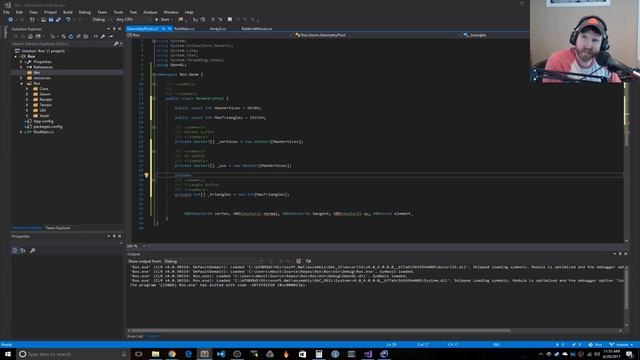Click the white stop-square icon in main toolbar
This screenshot has width=640, height=360.
230,19
